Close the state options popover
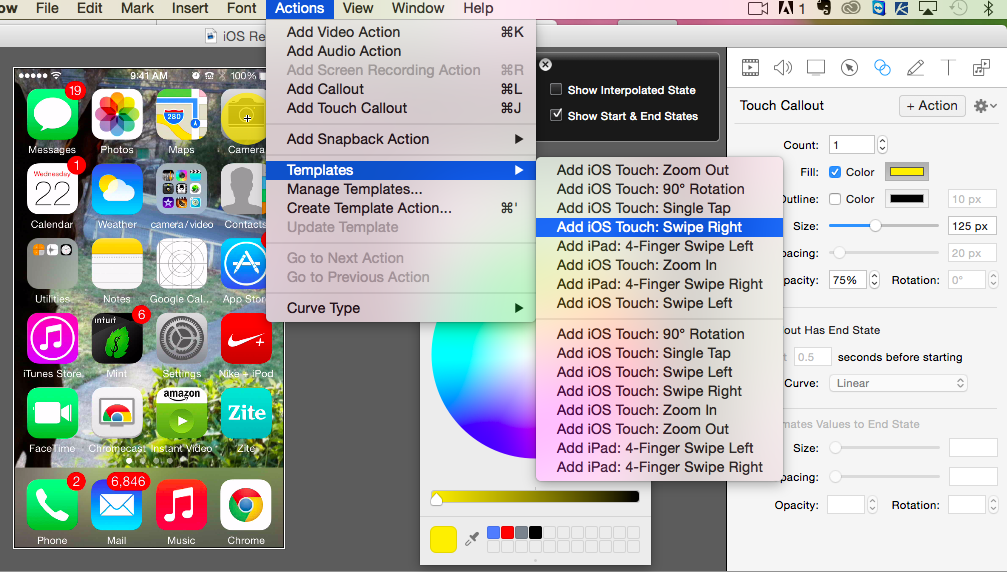 pyautogui.click(x=545, y=65)
